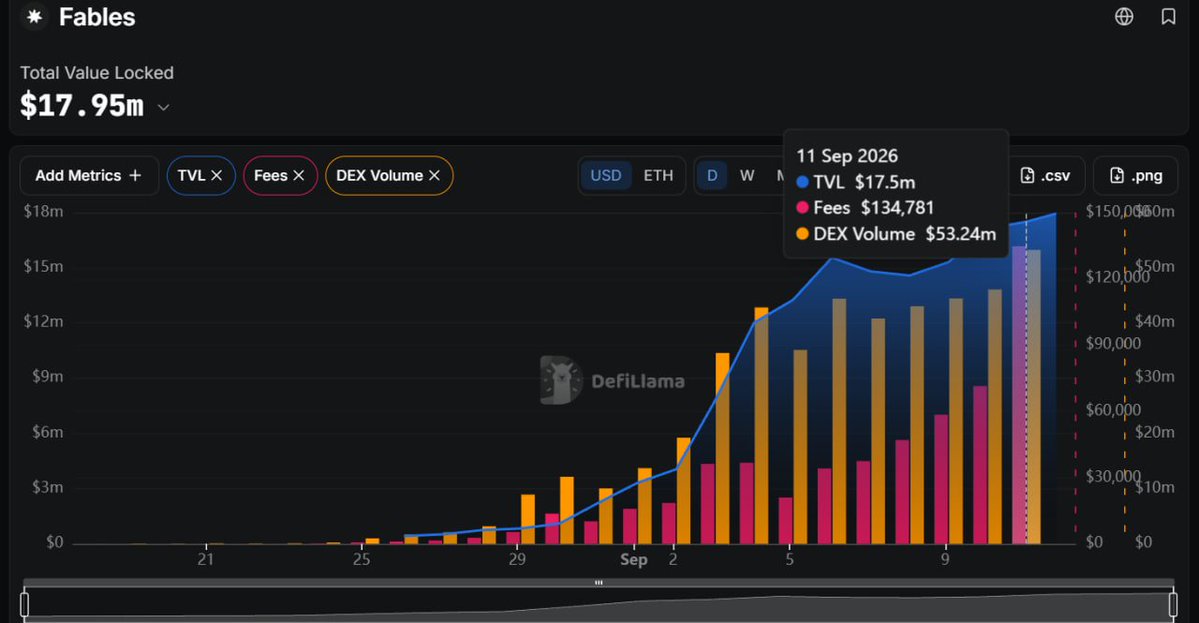
Task: Export the chart as .png
Action: (x=1136, y=176)
